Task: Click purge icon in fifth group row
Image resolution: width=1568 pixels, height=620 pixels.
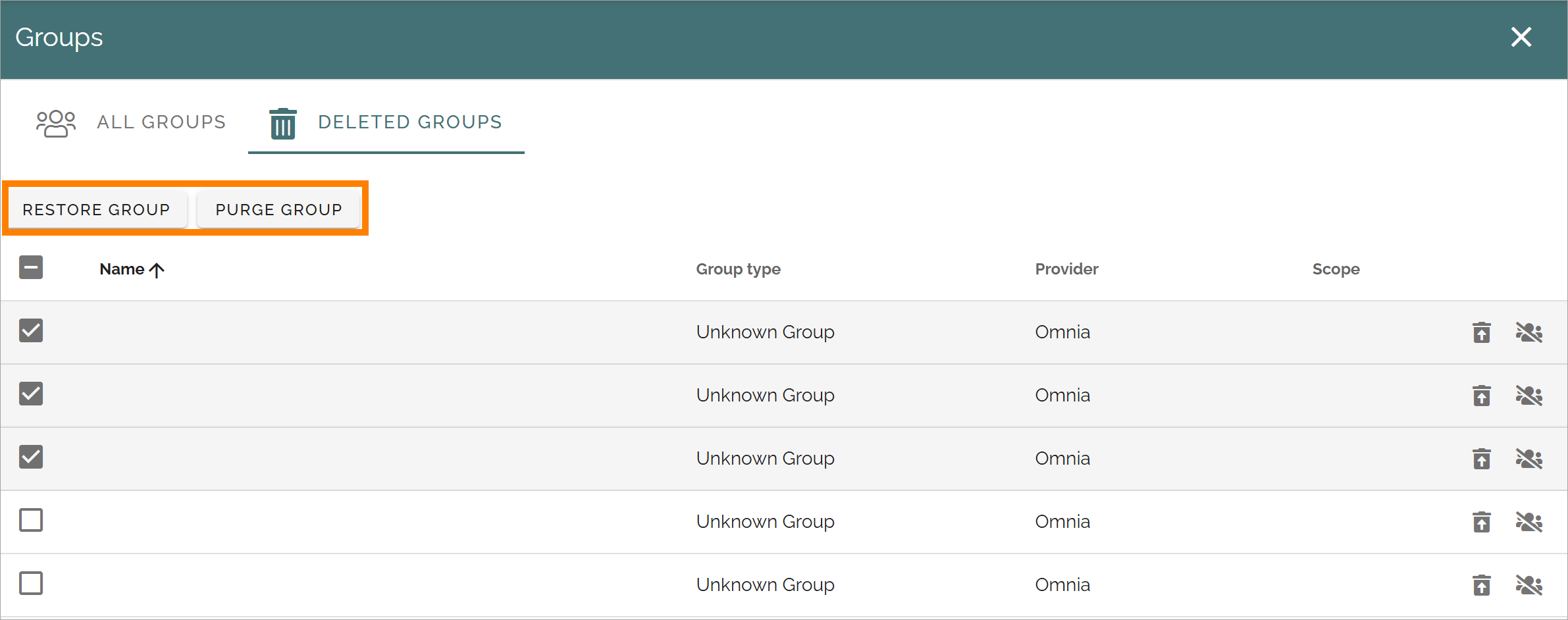Action: (1529, 585)
